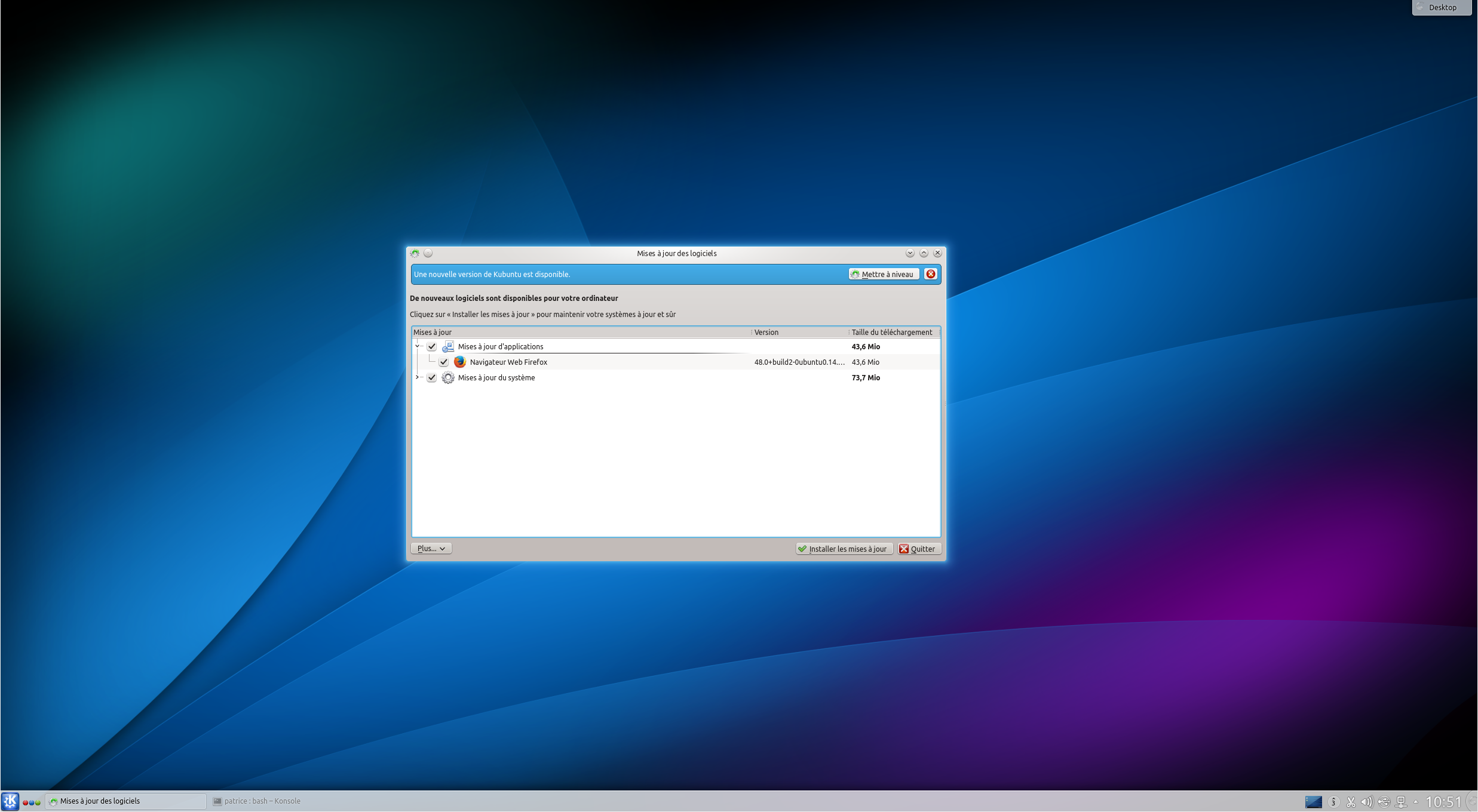Toggle Mises à jour du système checkbox
Image resolution: width=1478 pixels, height=812 pixels.
(x=432, y=378)
